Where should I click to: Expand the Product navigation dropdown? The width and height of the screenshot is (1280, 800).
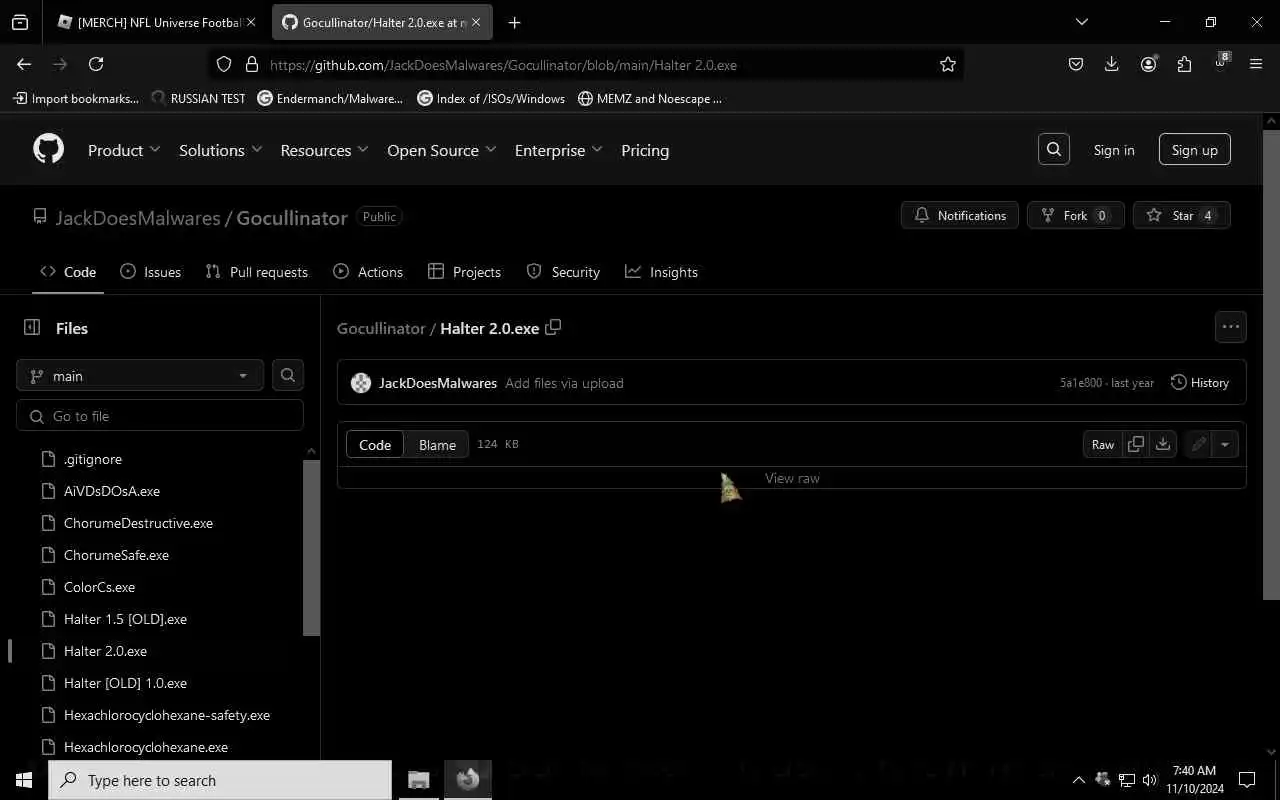(124, 150)
